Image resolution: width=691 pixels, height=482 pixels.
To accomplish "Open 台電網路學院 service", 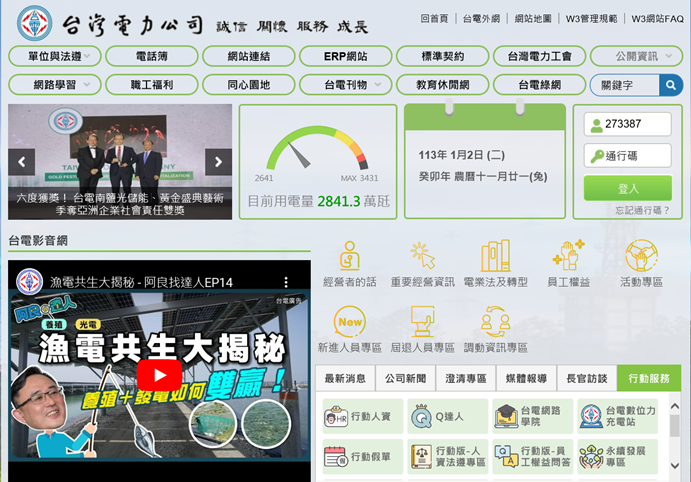I will pyautogui.click(x=533, y=416).
